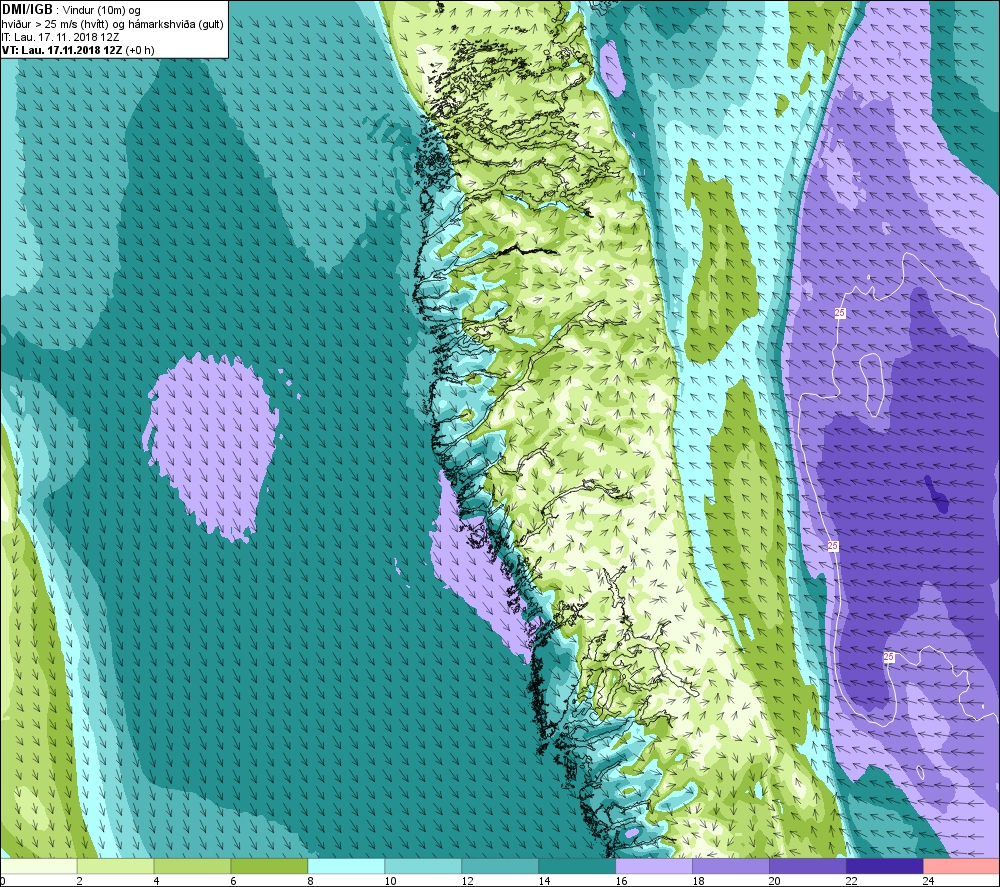1000x887 pixels.
Task: Click the bold 'VT: Lau. 17.11.2018 12Z' line
Action: click(62, 50)
